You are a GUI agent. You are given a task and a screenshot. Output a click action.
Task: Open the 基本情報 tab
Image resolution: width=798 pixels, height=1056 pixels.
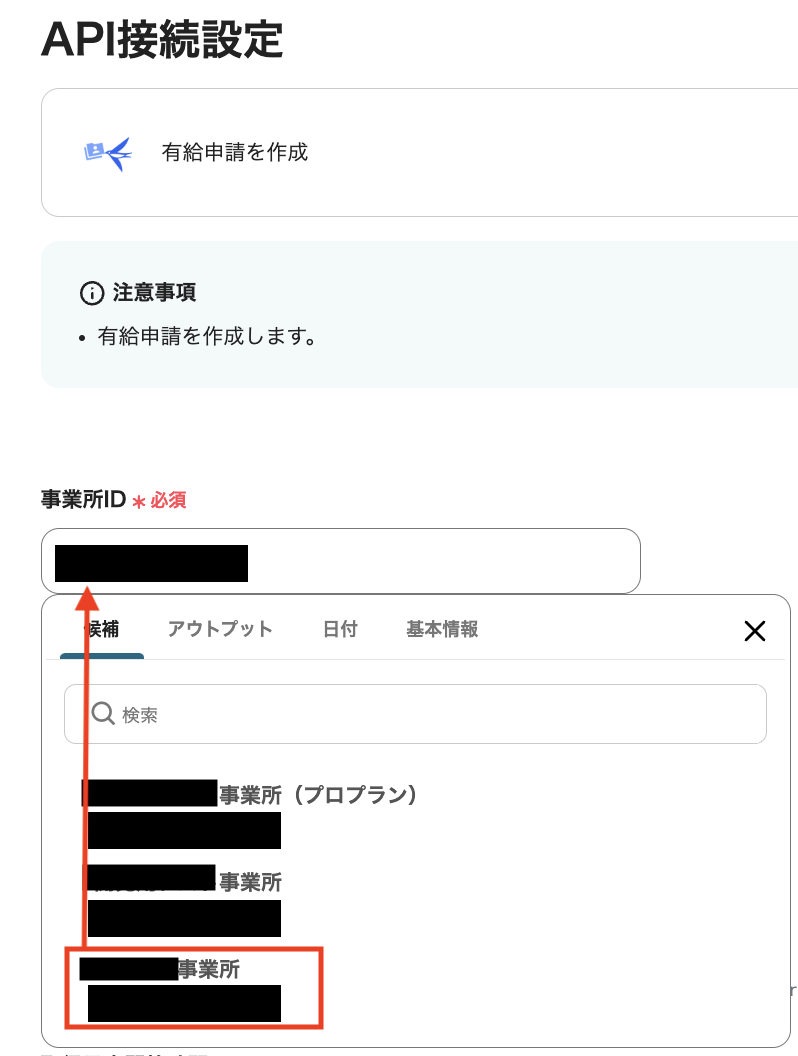click(442, 629)
